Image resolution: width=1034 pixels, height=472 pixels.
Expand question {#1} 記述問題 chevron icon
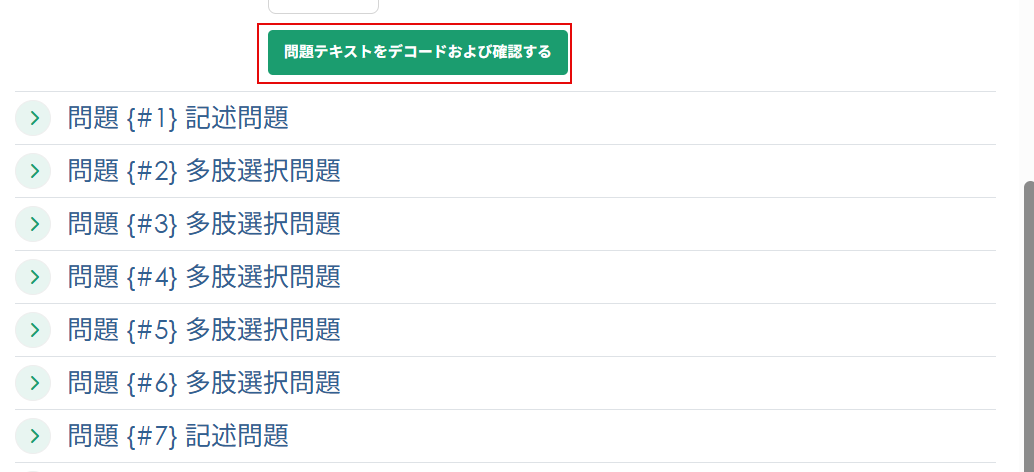33,118
